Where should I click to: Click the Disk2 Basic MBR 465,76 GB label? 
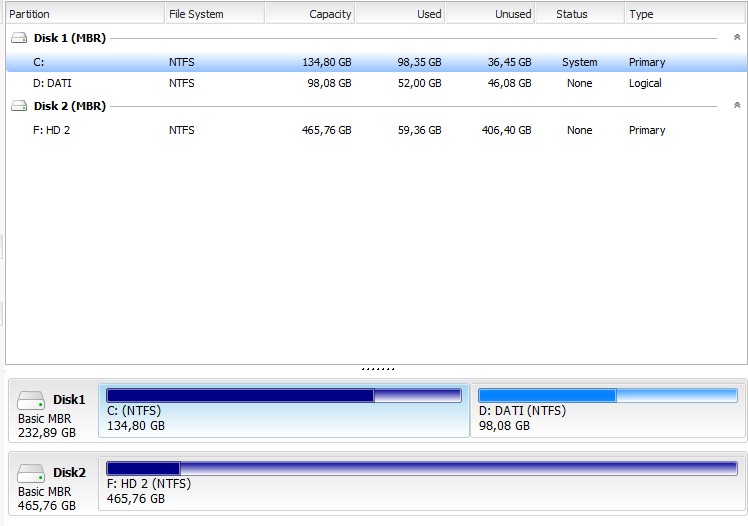pos(47,498)
